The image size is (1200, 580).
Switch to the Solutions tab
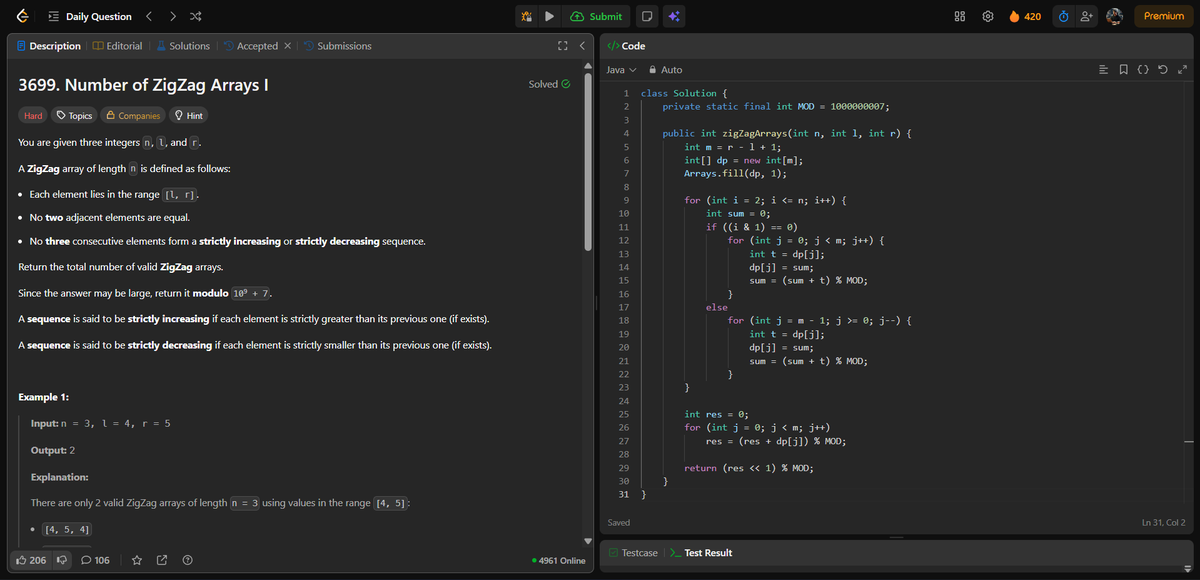(182, 46)
